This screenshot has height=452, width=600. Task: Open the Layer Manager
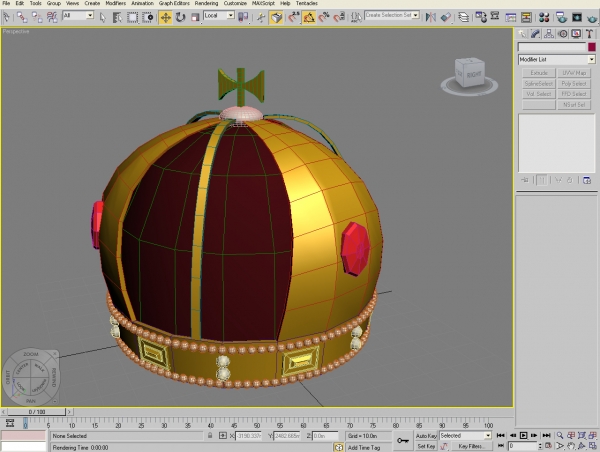click(463, 17)
